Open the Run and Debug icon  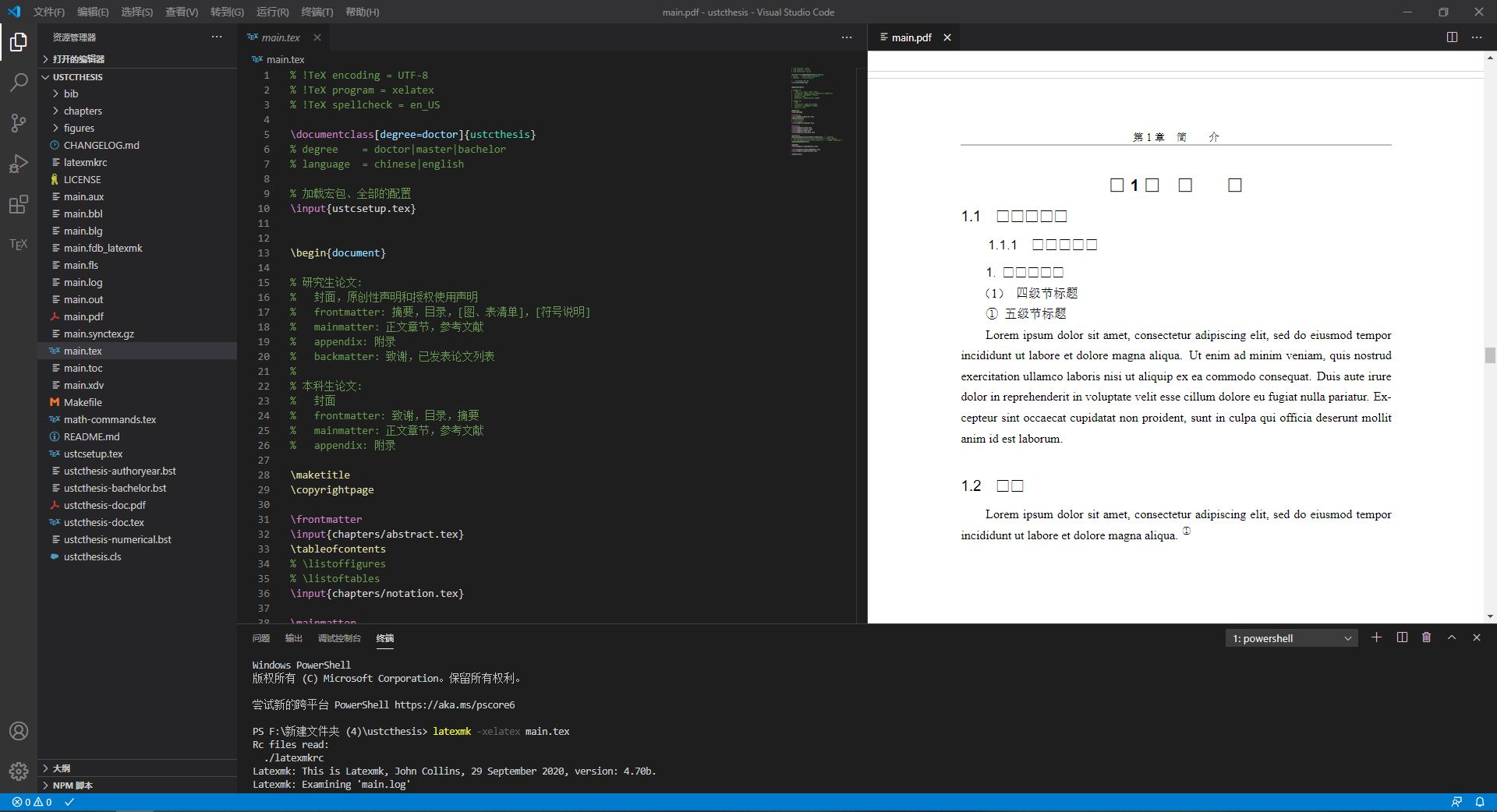click(x=18, y=164)
